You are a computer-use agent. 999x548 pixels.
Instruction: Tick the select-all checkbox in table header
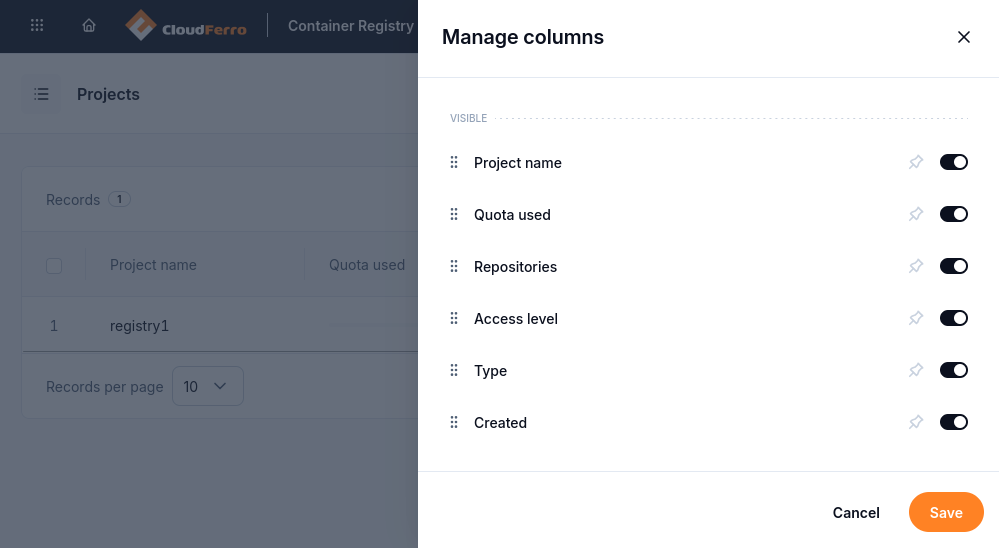pos(54,266)
